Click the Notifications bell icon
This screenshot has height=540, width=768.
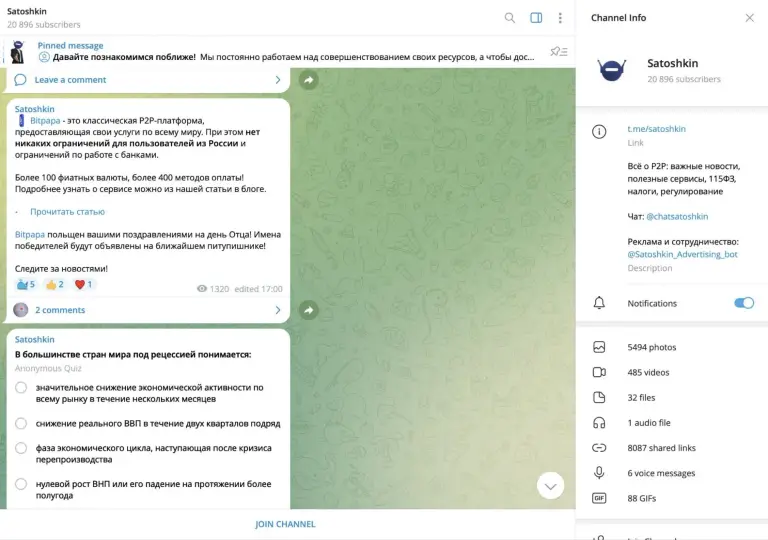click(x=599, y=303)
